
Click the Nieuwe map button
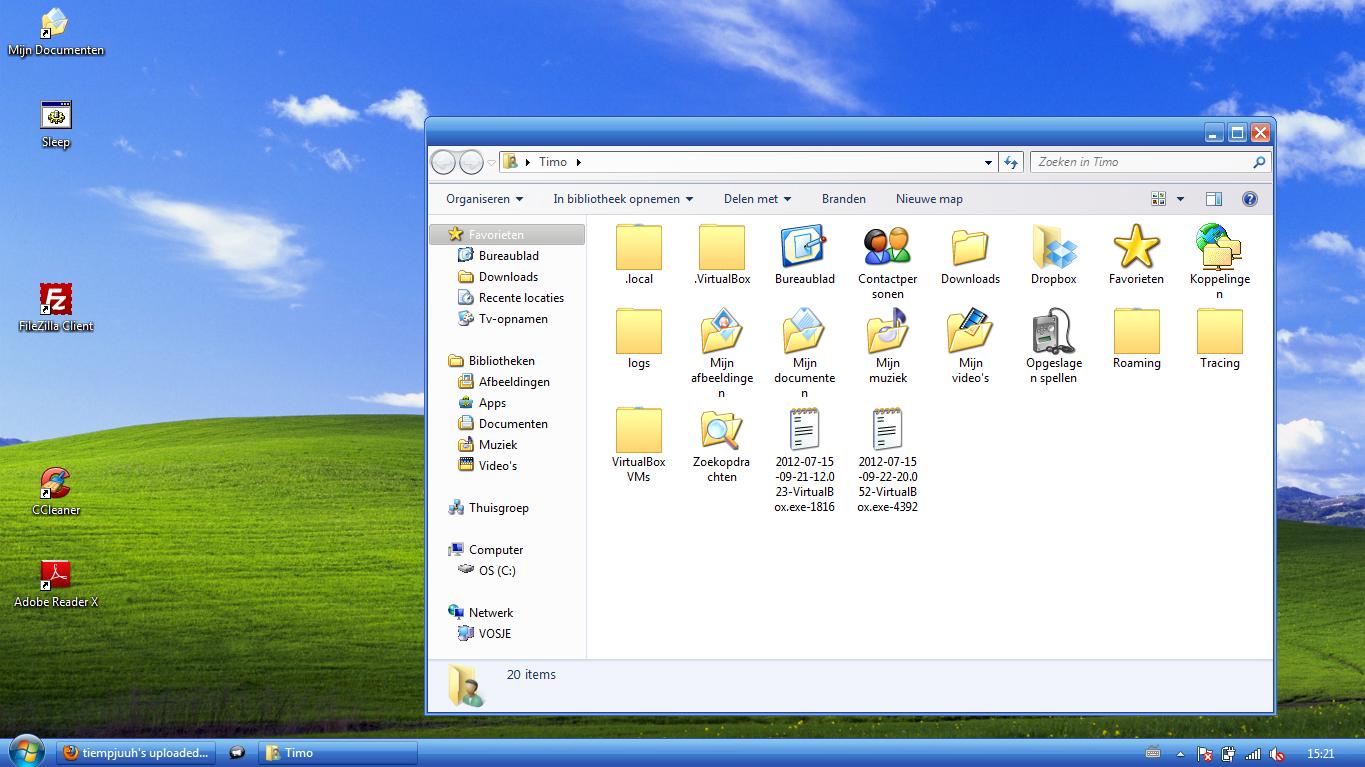(929, 199)
